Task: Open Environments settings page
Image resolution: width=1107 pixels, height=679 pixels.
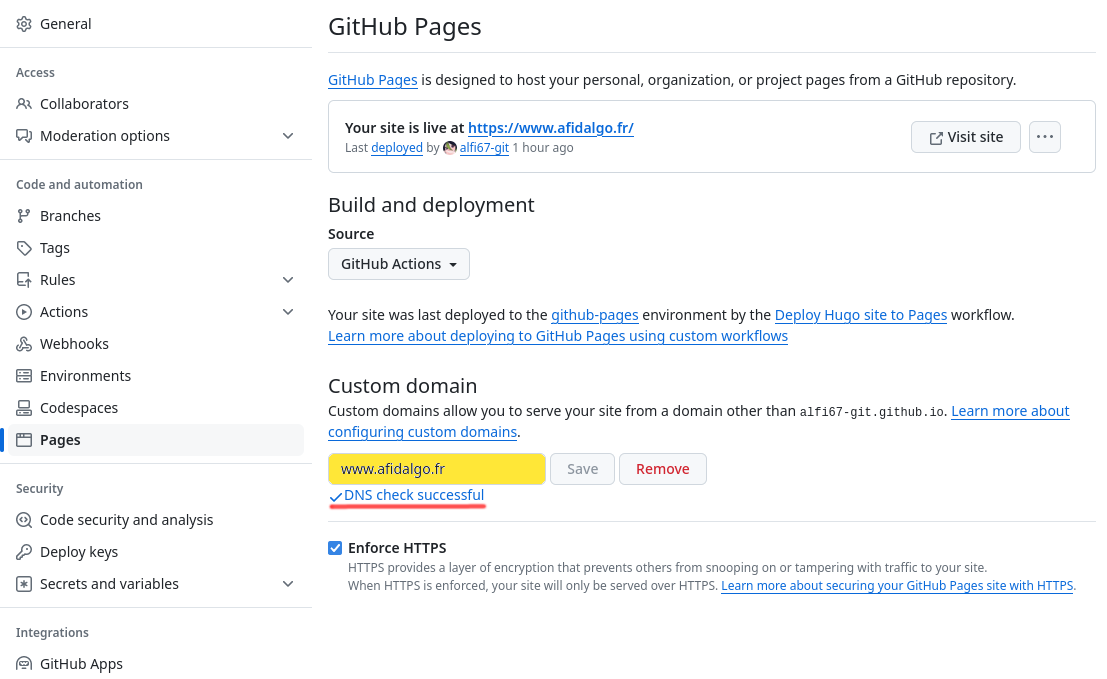Action: [x=85, y=376]
